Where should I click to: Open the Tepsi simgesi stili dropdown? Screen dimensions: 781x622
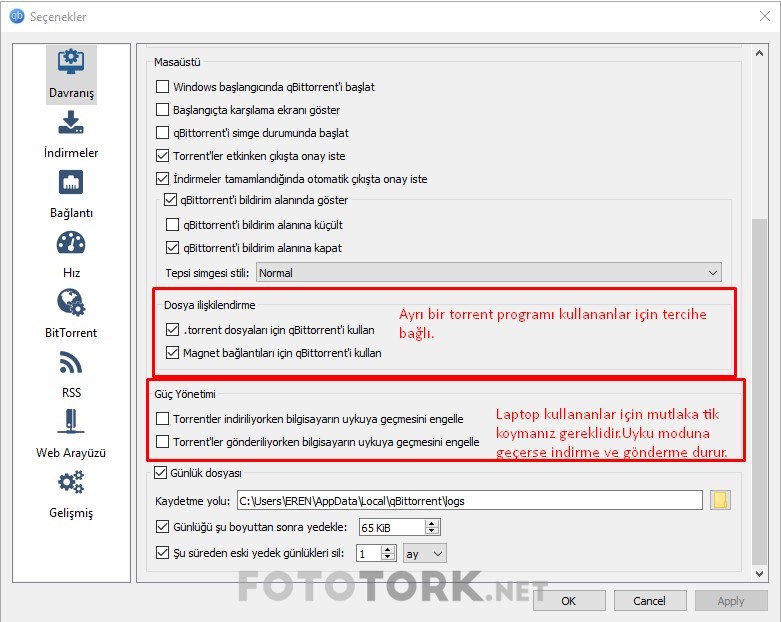click(489, 272)
